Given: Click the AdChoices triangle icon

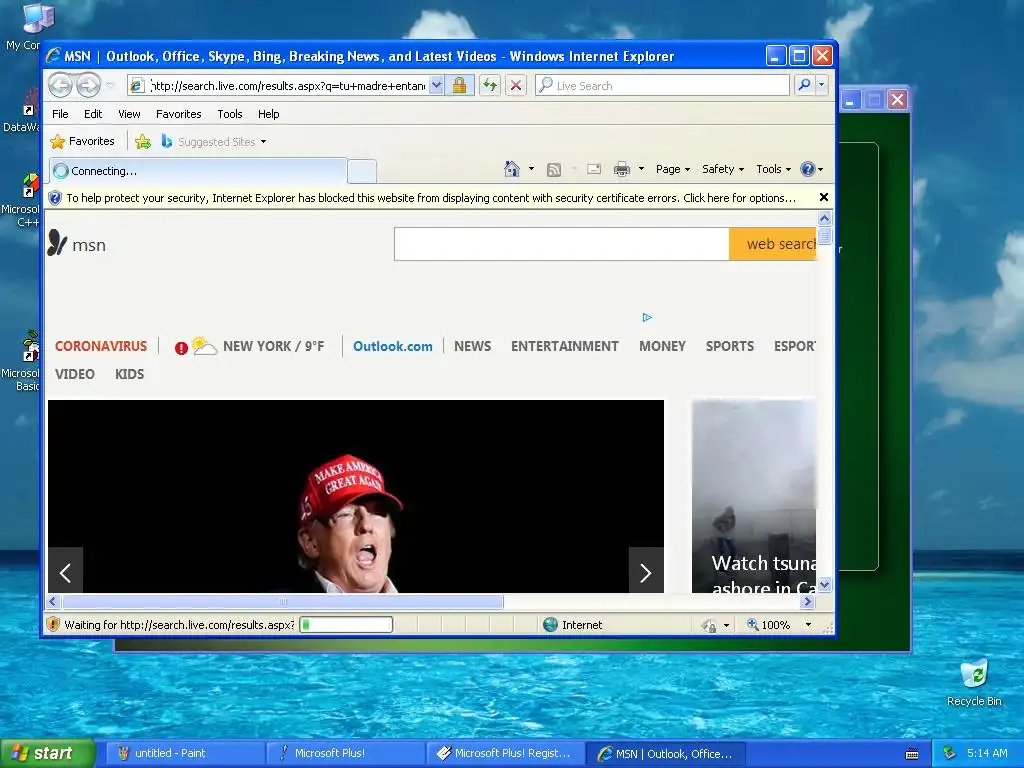Looking at the screenshot, I should 647,317.
